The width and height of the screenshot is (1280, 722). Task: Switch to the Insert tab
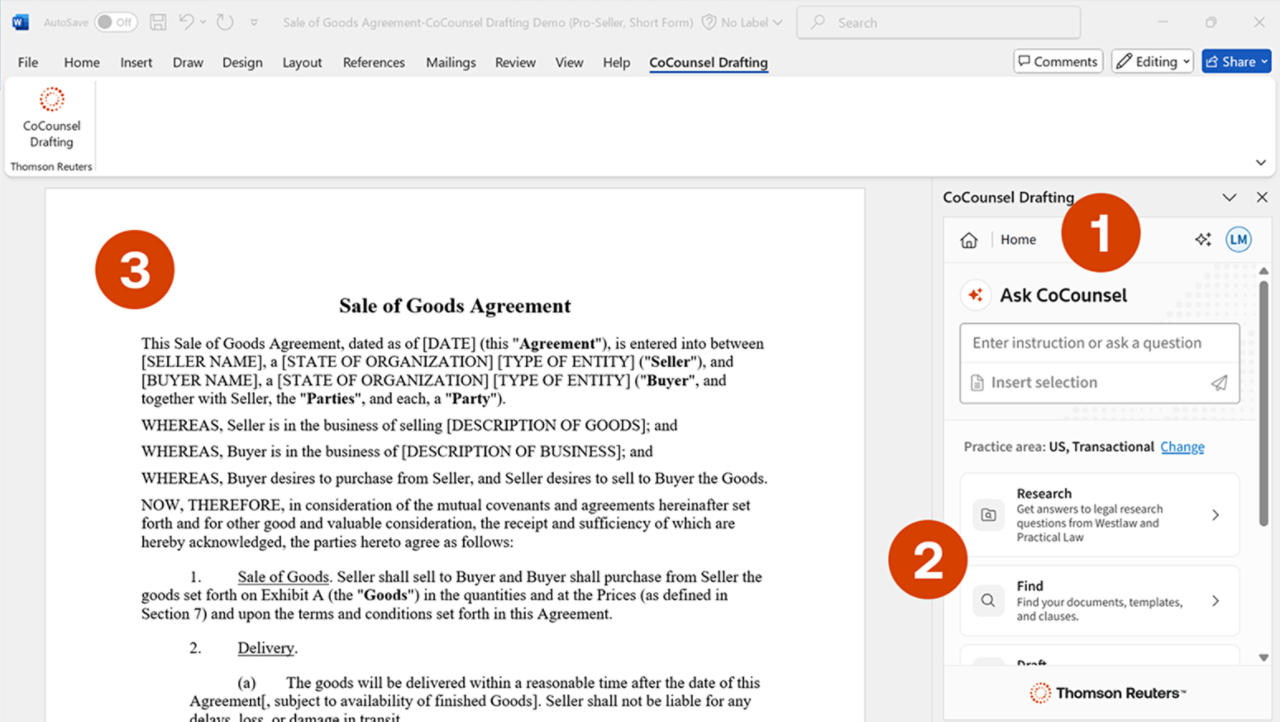[x=136, y=62]
